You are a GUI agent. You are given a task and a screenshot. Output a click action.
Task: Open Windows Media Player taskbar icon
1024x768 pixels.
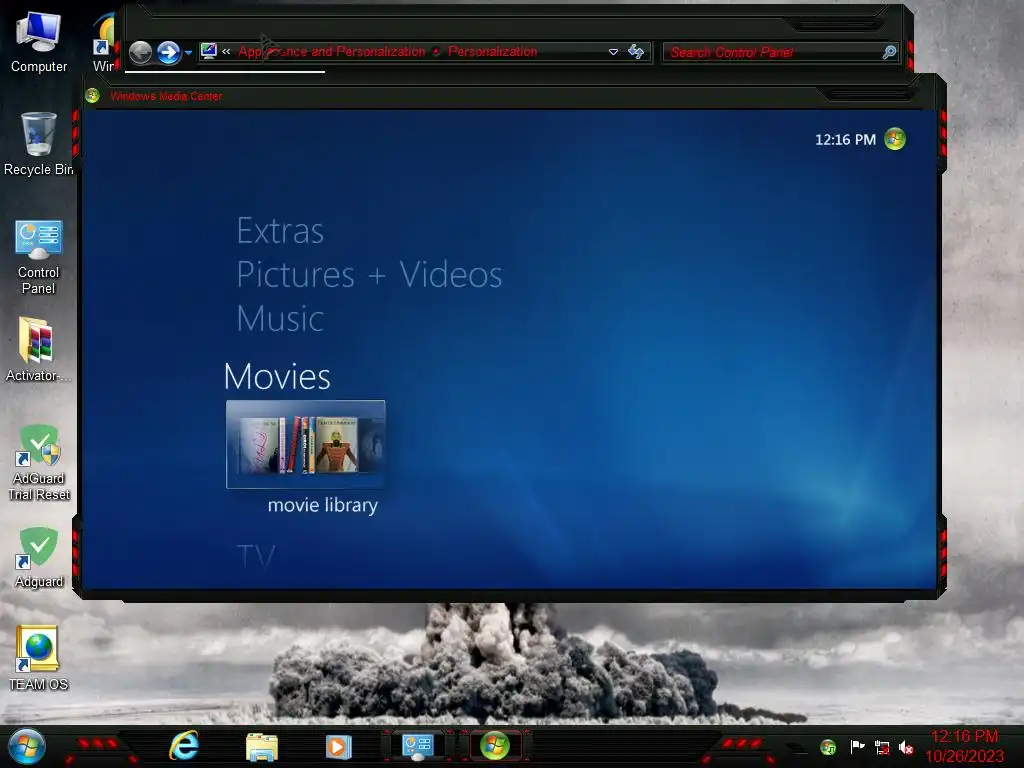pyautogui.click(x=339, y=746)
